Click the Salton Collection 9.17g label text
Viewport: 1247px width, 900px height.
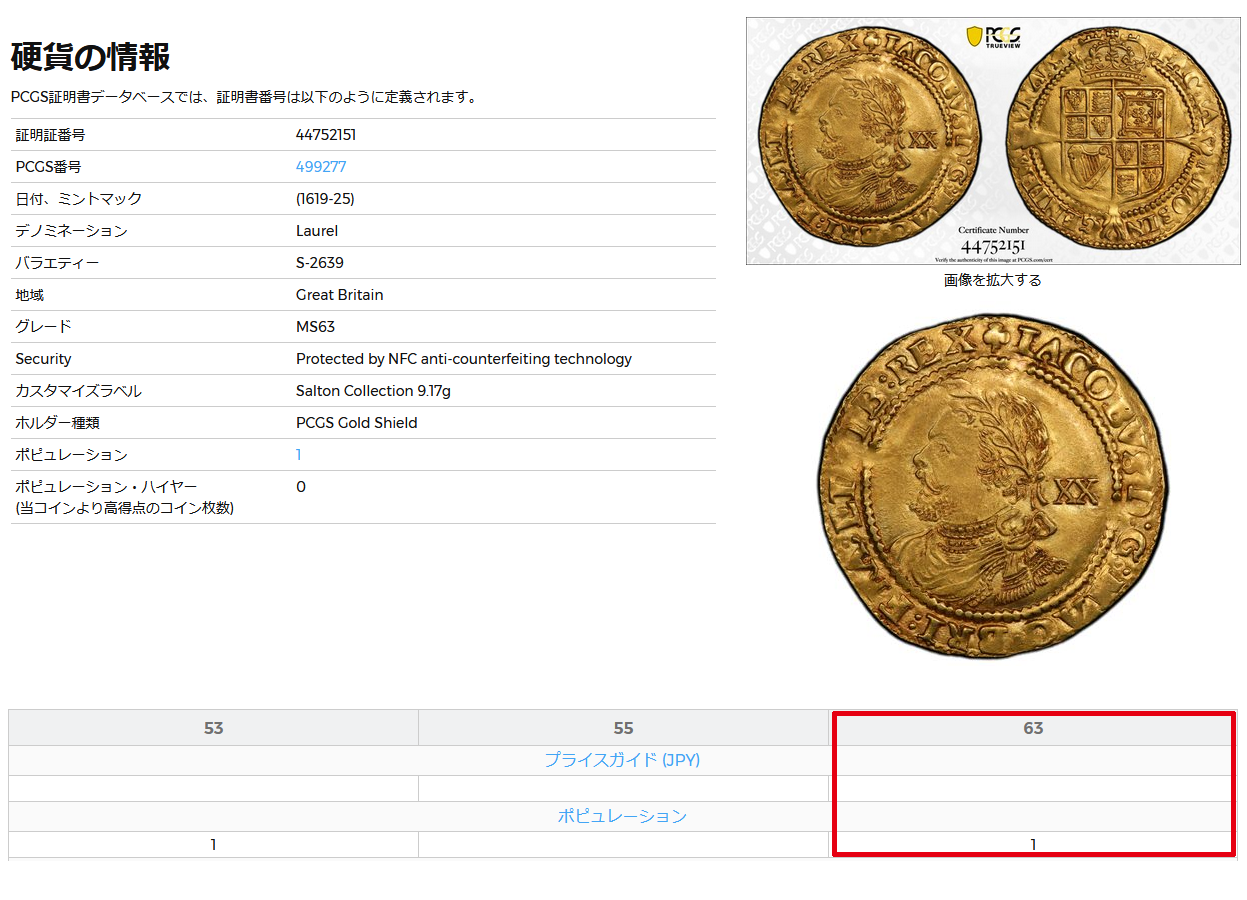click(373, 391)
